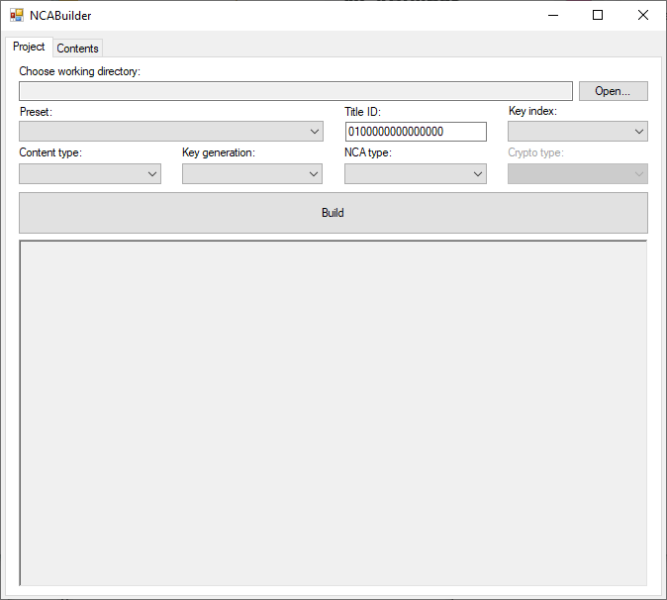Viewport: 667px width, 600px height.
Task: Select the Project tab
Action: coord(29,46)
